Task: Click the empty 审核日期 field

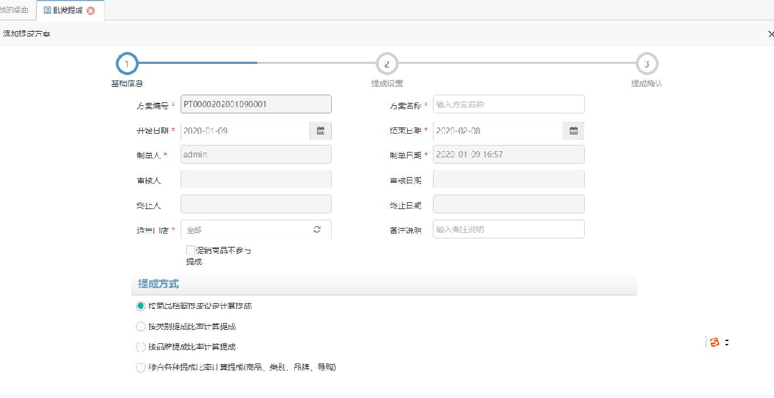Action: (x=509, y=179)
